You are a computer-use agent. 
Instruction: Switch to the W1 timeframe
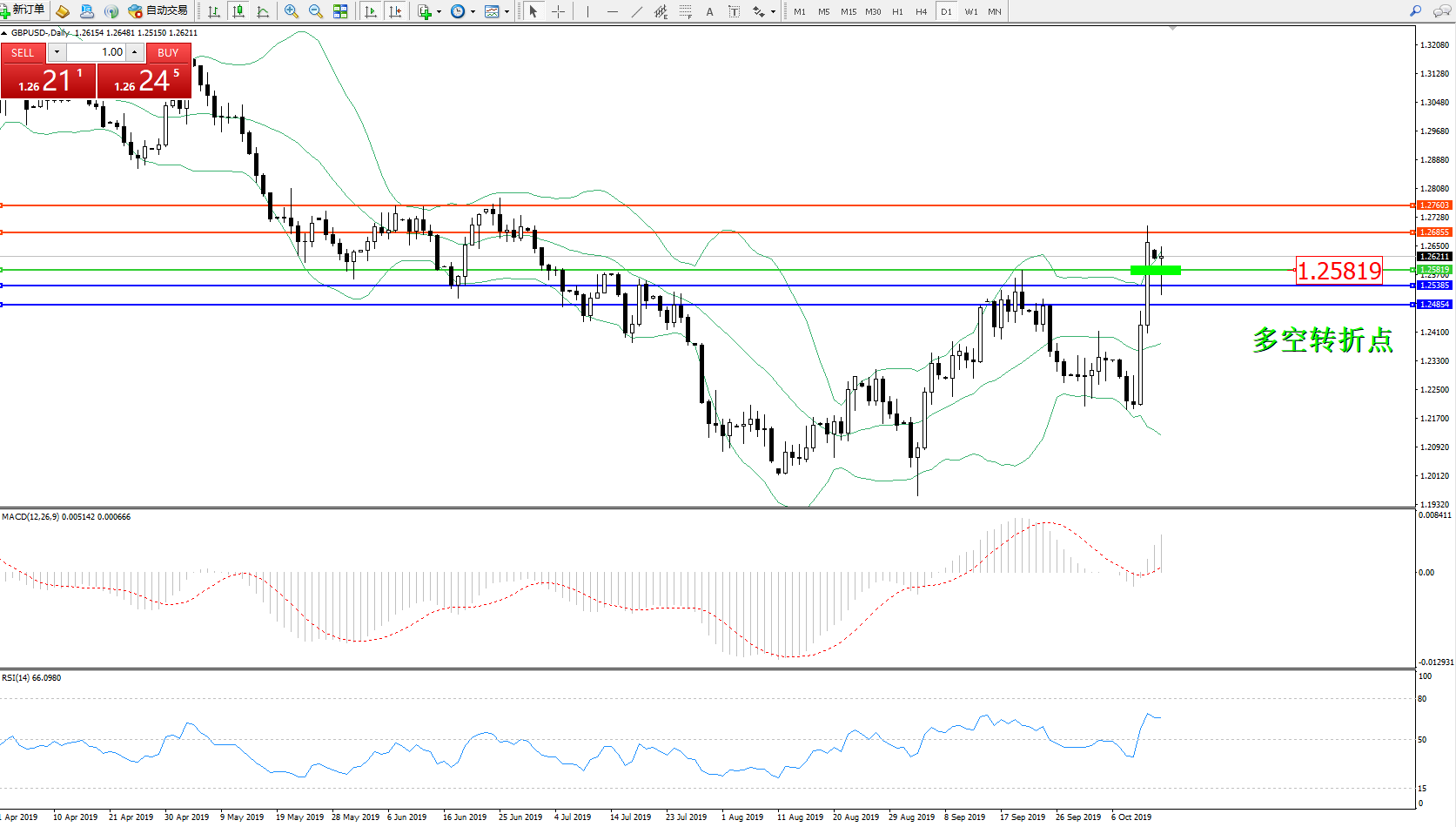tap(970, 11)
